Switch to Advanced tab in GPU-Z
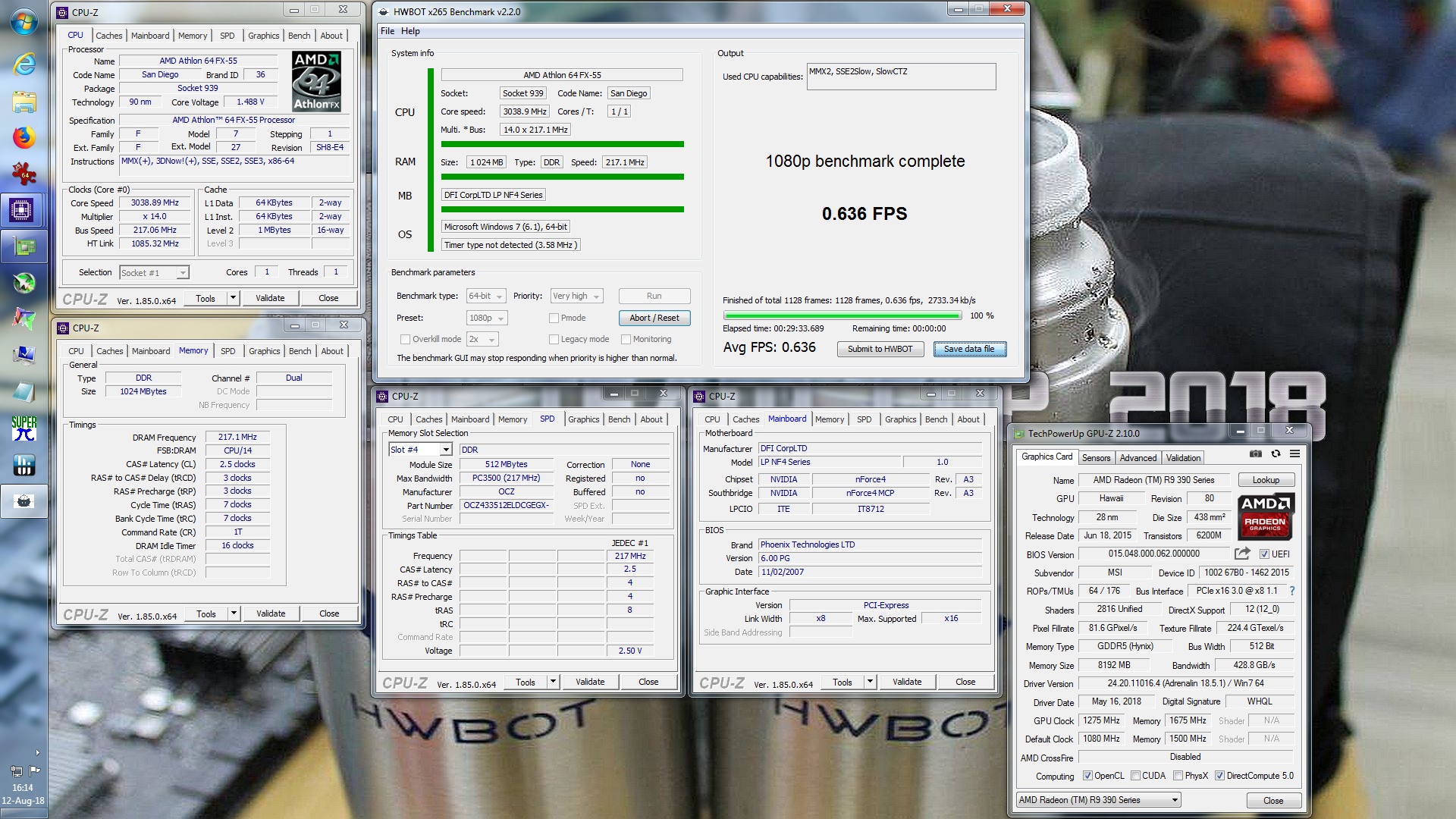The image size is (1456, 819). (x=1138, y=458)
